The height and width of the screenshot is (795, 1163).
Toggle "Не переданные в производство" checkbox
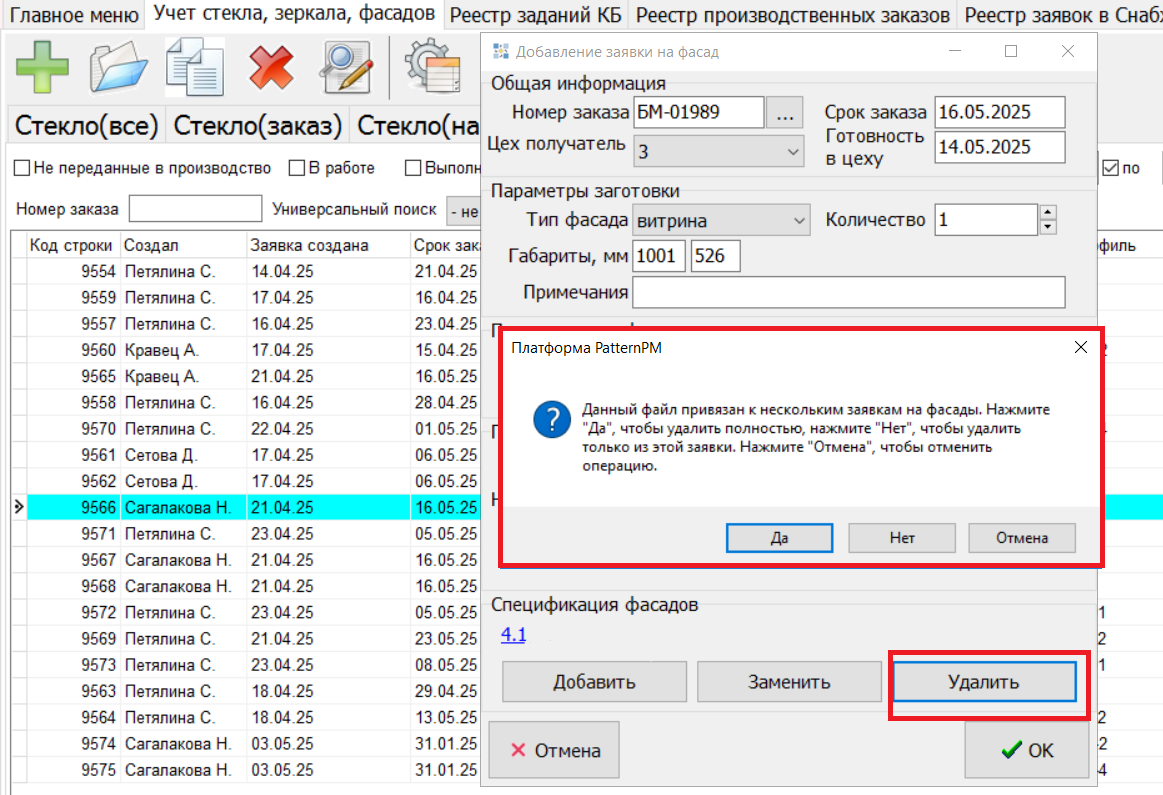pyautogui.click(x=21, y=168)
